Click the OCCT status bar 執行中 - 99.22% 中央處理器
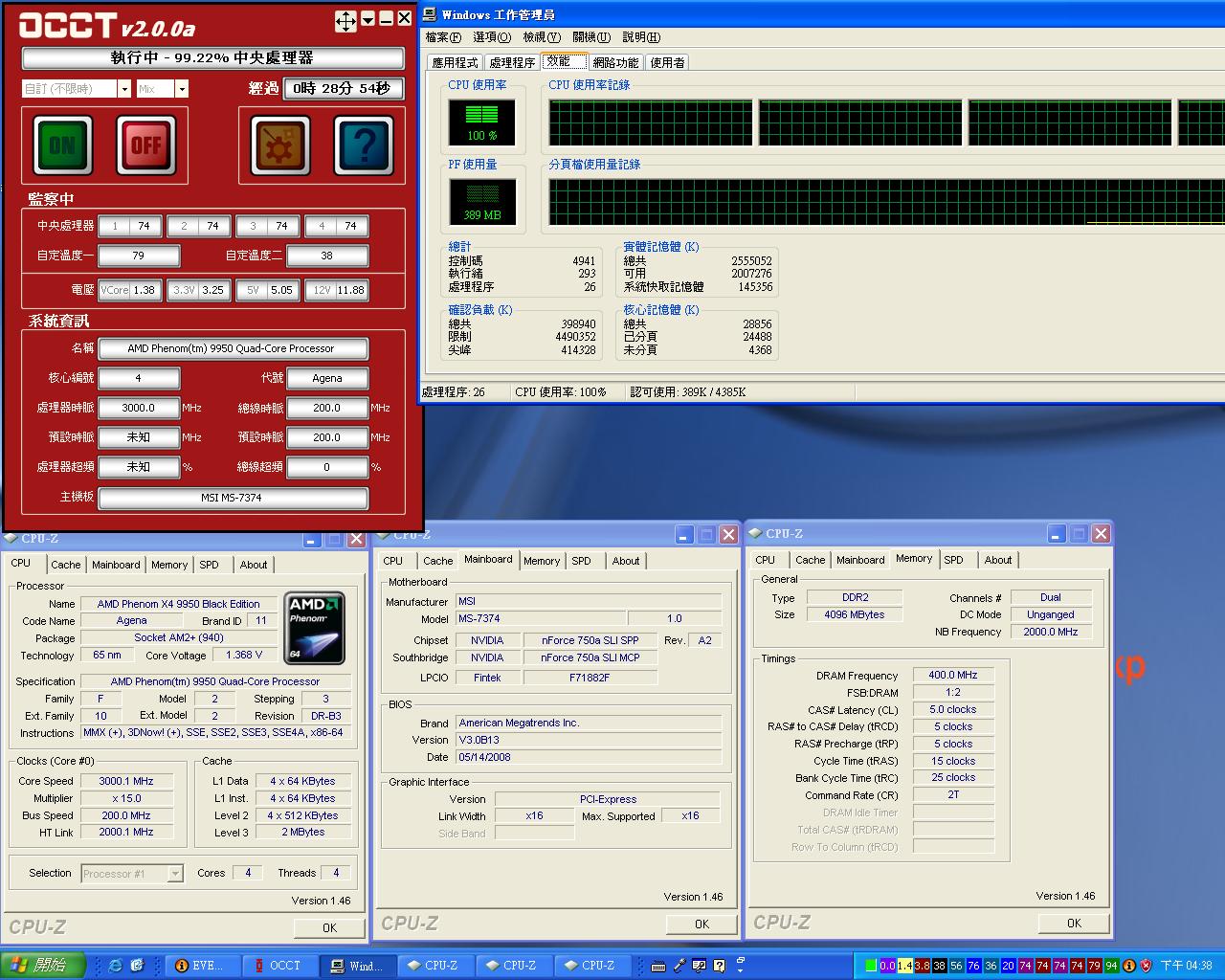This screenshot has height=980, width=1225. tap(212, 58)
